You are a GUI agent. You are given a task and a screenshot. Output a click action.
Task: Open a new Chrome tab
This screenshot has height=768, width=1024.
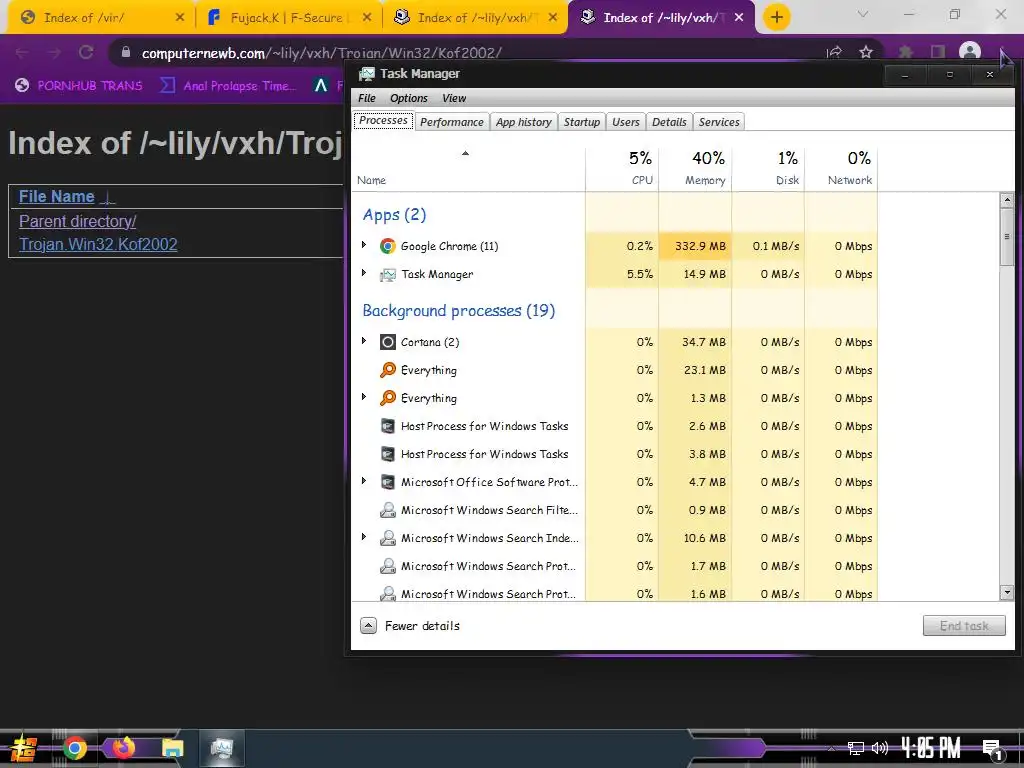tap(776, 17)
